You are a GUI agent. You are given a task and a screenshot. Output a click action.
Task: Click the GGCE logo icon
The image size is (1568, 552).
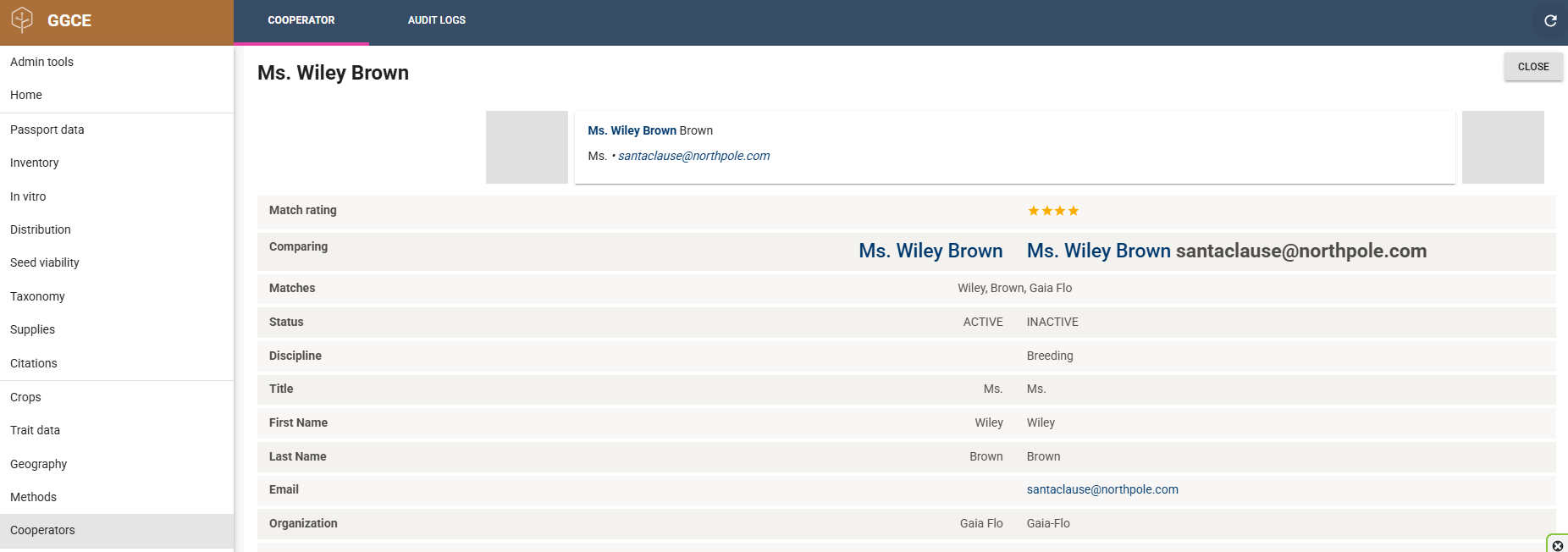(x=22, y=19)
